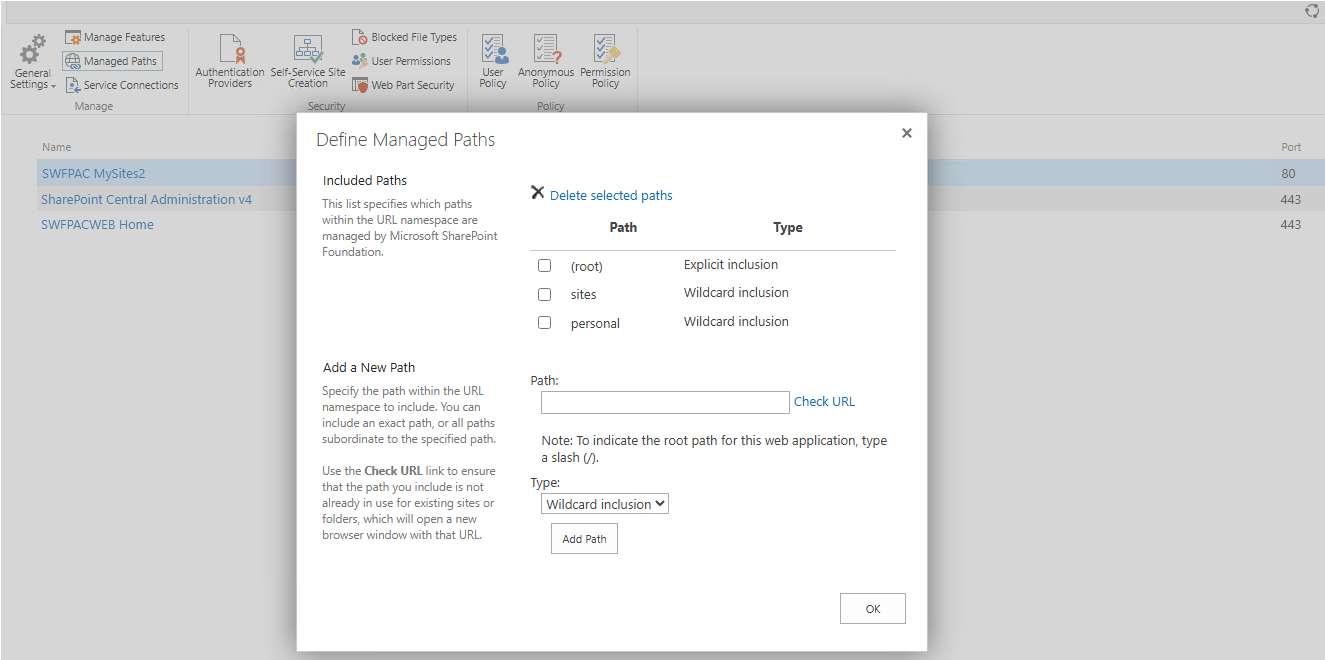Check the (root) path checkbox

pos(545,266)
